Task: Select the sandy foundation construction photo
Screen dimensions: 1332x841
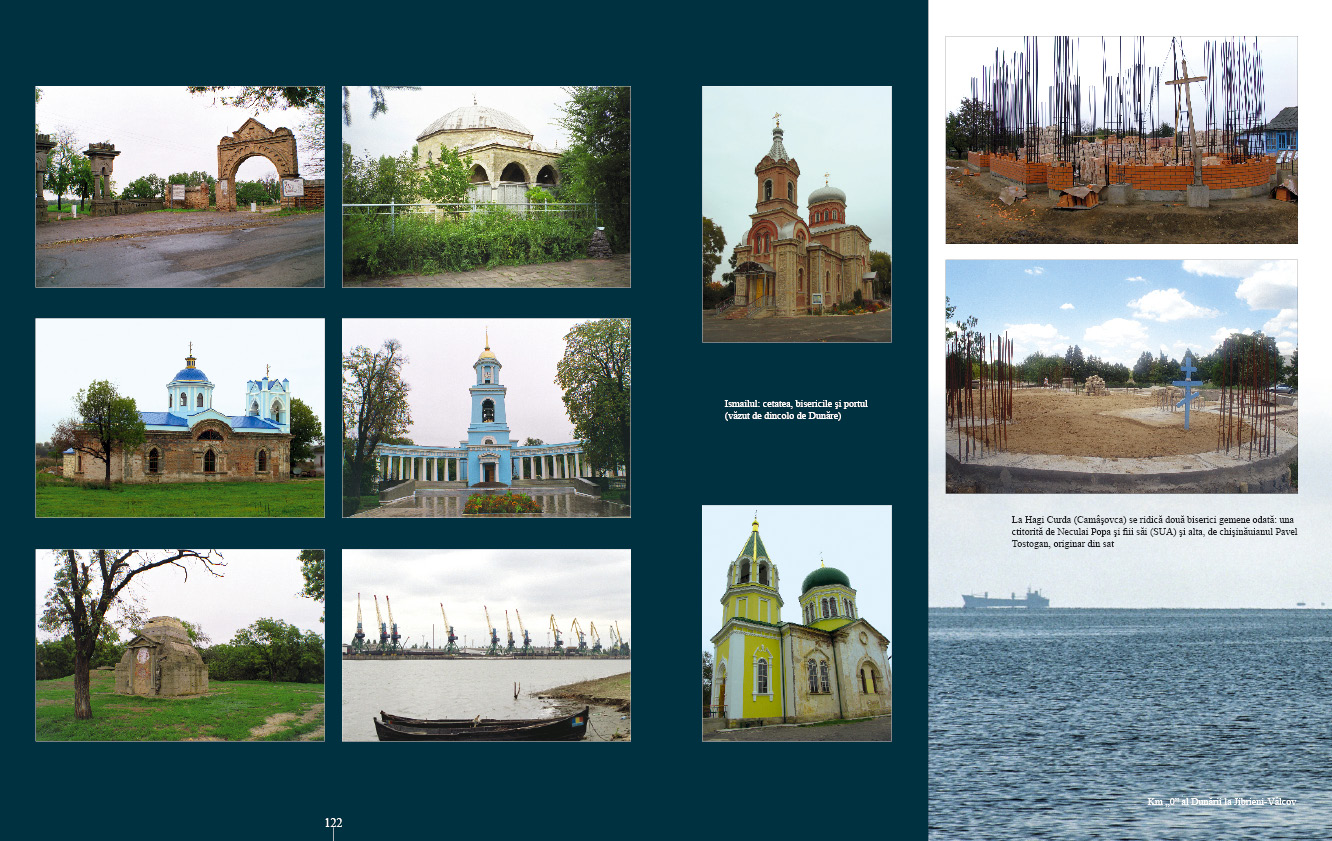Action: coord(1121,376)
